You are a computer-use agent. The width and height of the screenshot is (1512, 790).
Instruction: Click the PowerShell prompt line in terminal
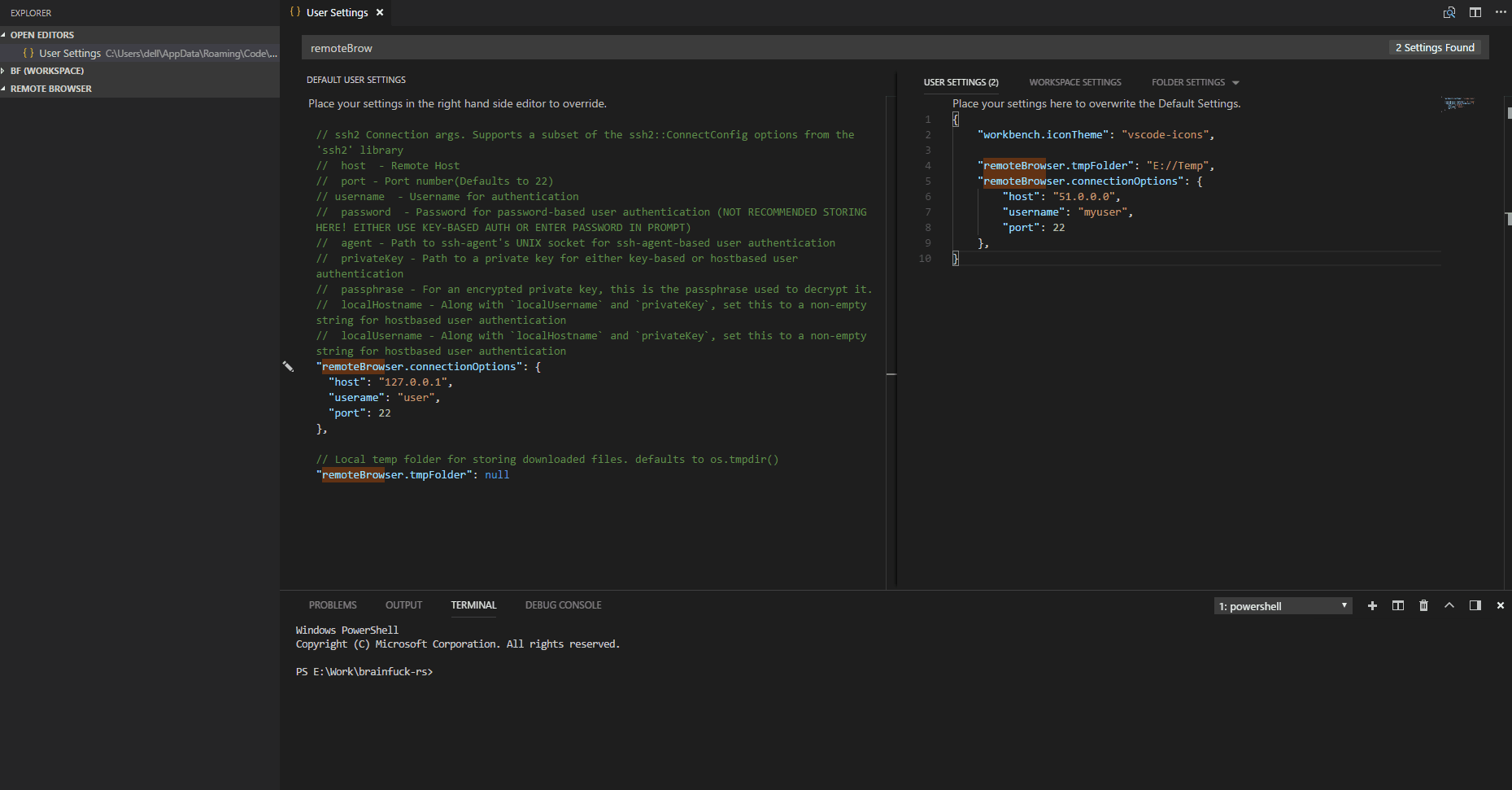364,671
